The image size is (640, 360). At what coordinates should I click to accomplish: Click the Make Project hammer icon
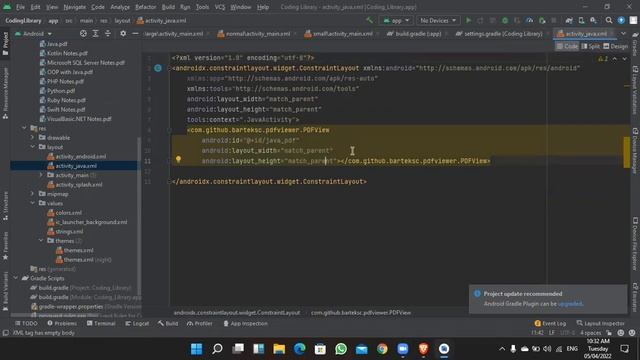[369, 20]
